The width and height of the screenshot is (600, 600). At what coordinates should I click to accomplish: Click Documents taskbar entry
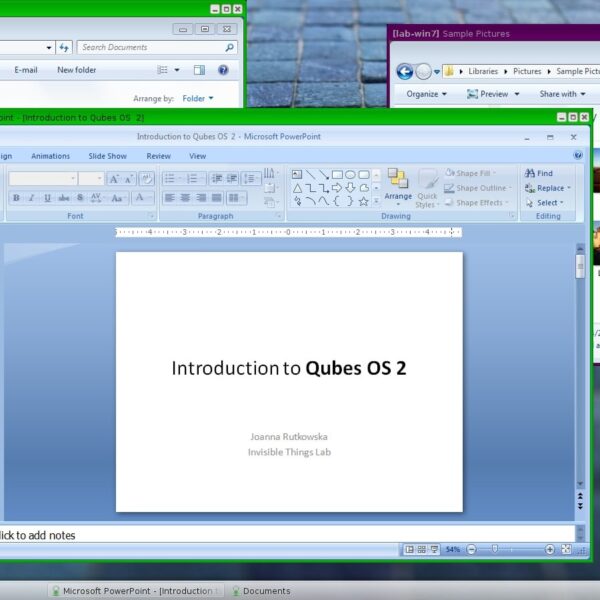(x=262, y=591)
